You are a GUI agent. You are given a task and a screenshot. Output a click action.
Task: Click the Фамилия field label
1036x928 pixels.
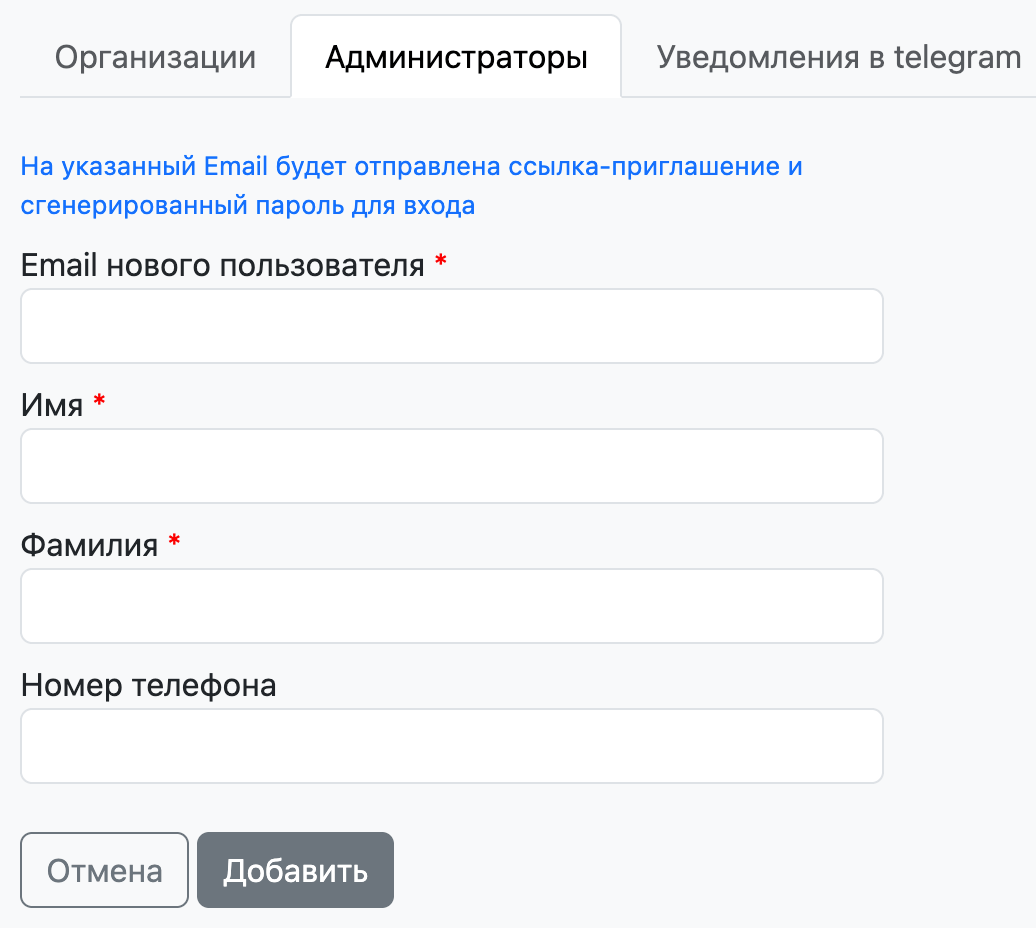89,546
